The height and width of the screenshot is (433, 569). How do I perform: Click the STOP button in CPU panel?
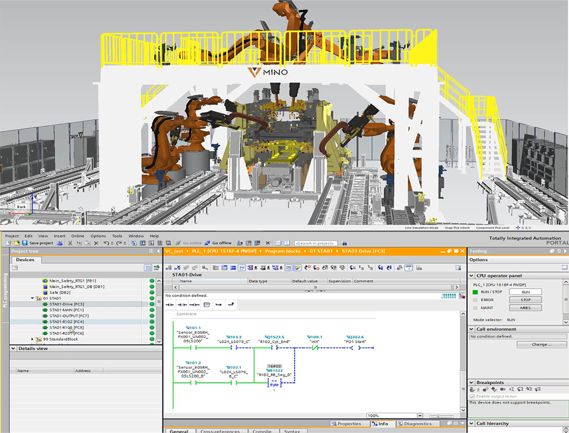pyautogui.click(x=525, y=300)
